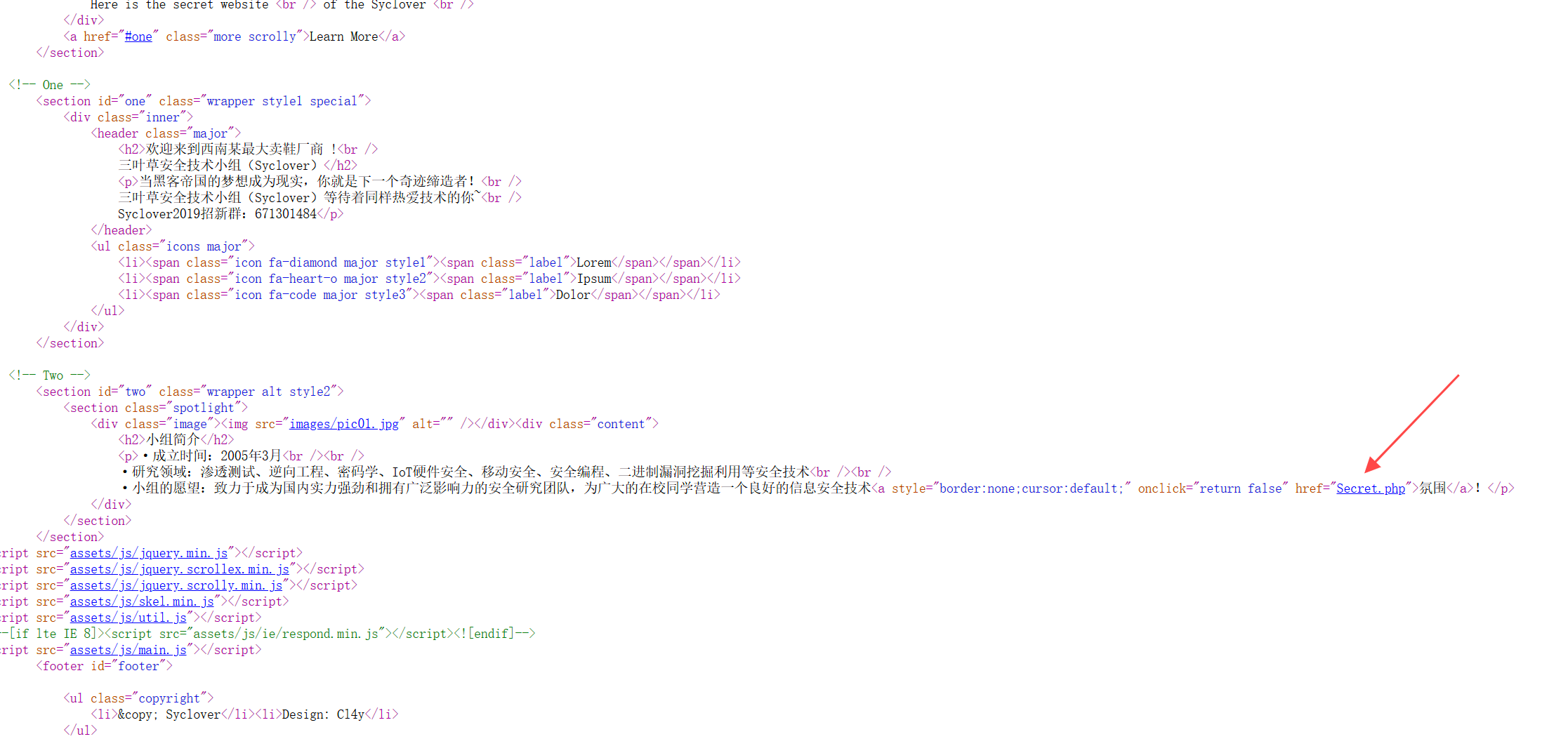Open the assets/js/main.js link
Viewport: 1568px width, 739px height.
coord(128,650)
